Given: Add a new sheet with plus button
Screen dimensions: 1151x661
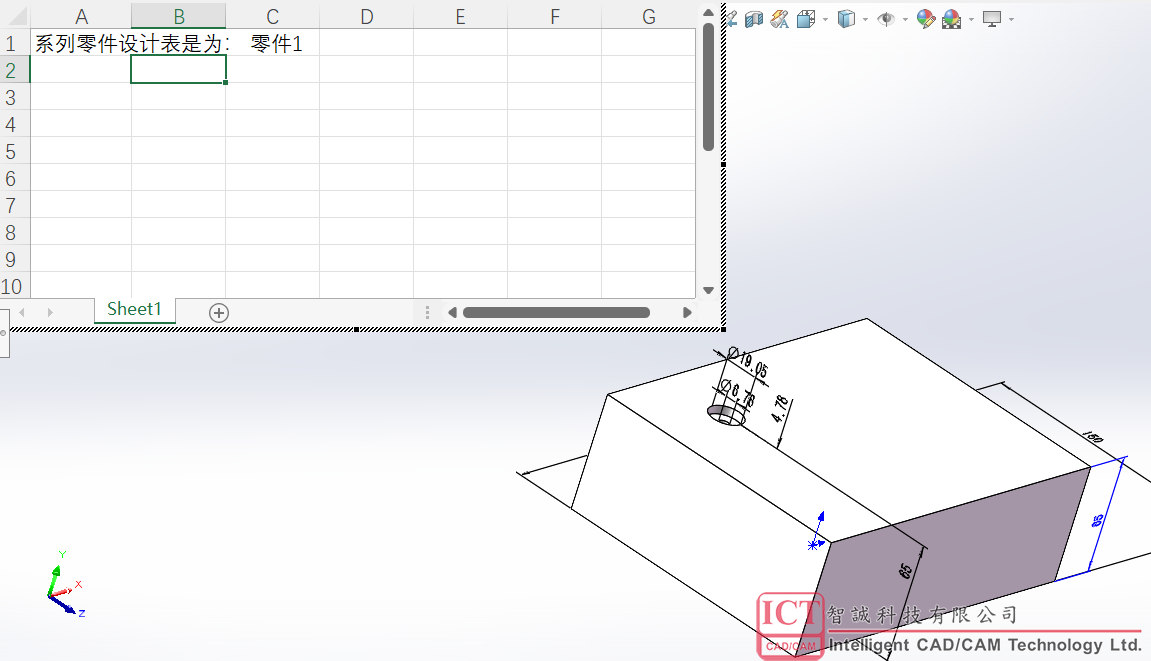Looking at the screenshot, I should (x=219, y=313).
